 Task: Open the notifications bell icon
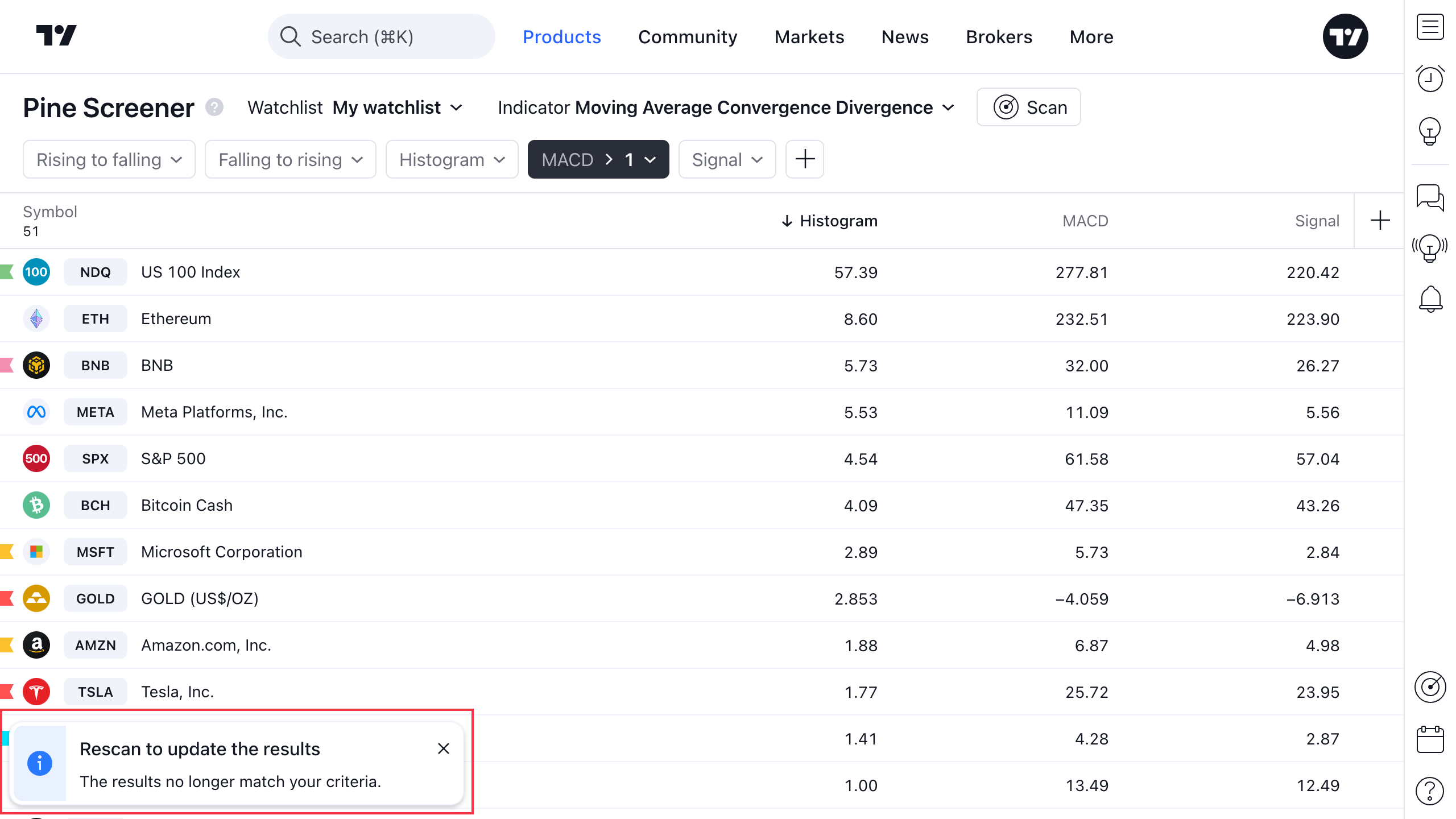pos(1430,299)
